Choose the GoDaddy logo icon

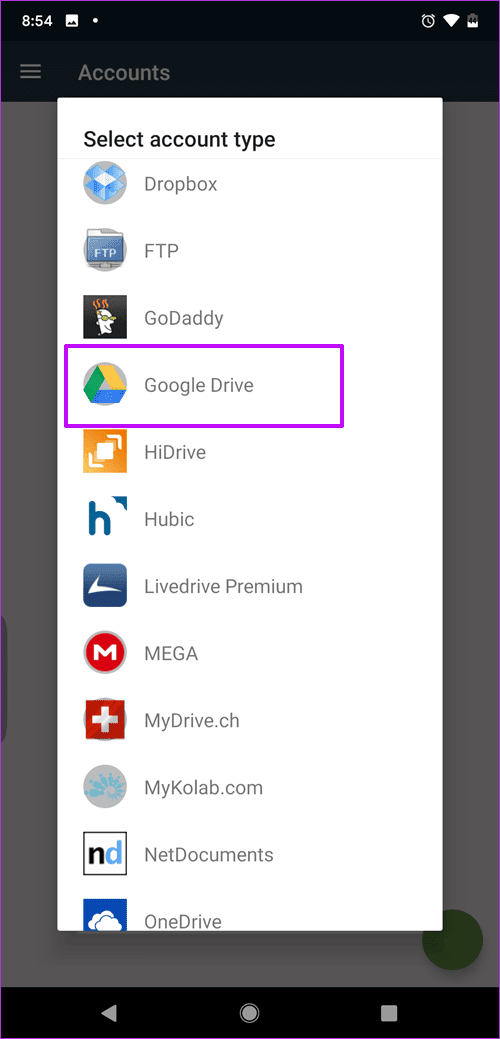click(105, 317)
